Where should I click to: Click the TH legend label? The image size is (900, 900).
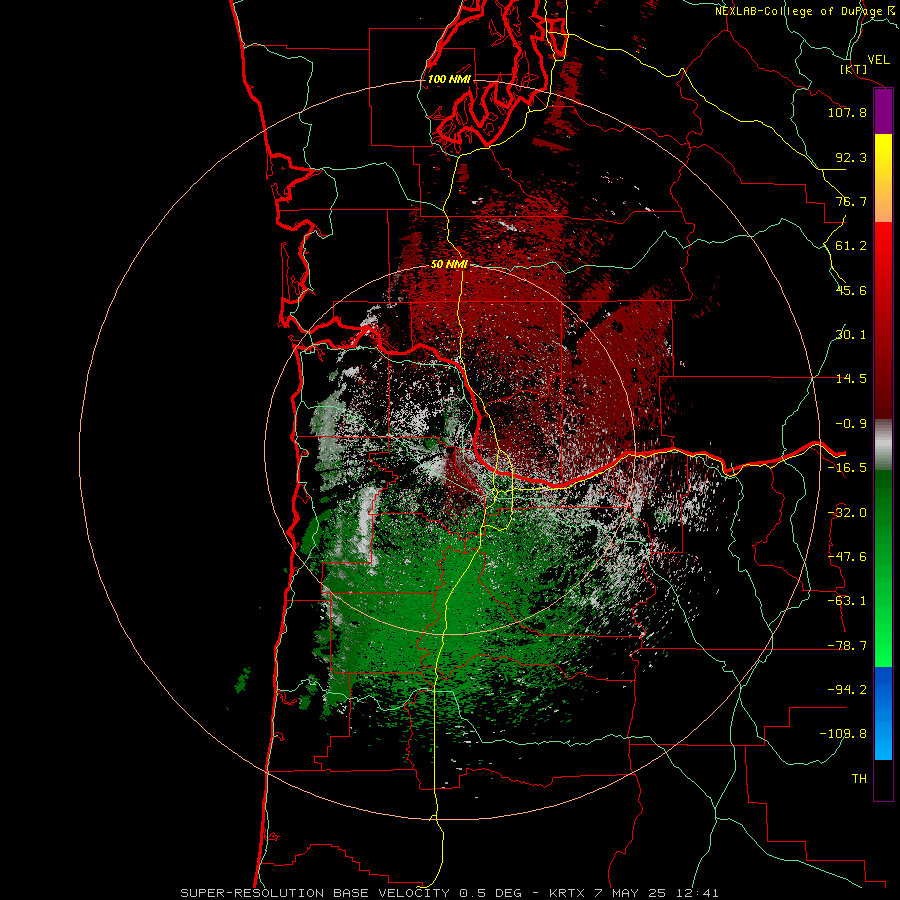[859, 778]
